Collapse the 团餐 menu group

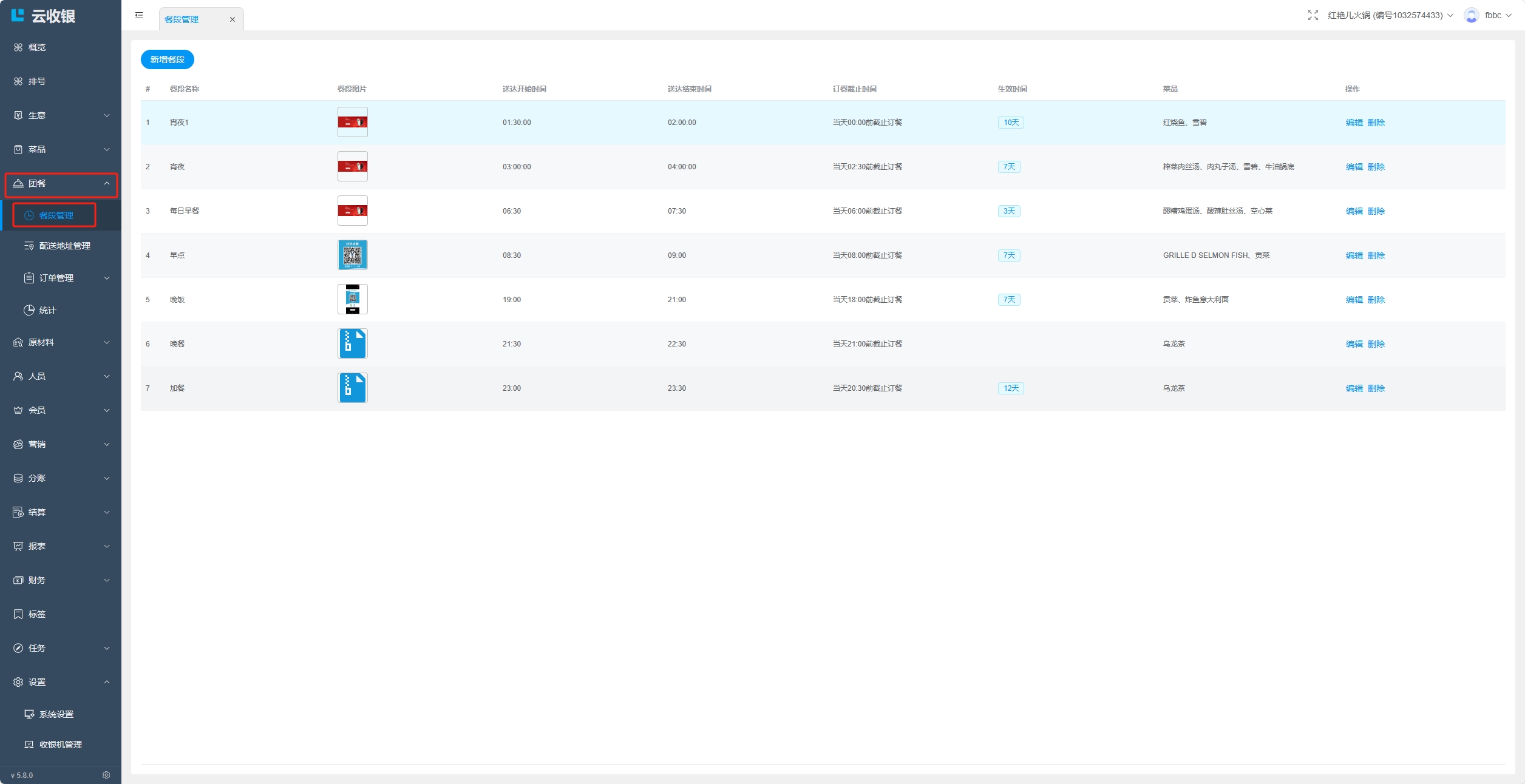pyautogui.click(x=61, y=183)
